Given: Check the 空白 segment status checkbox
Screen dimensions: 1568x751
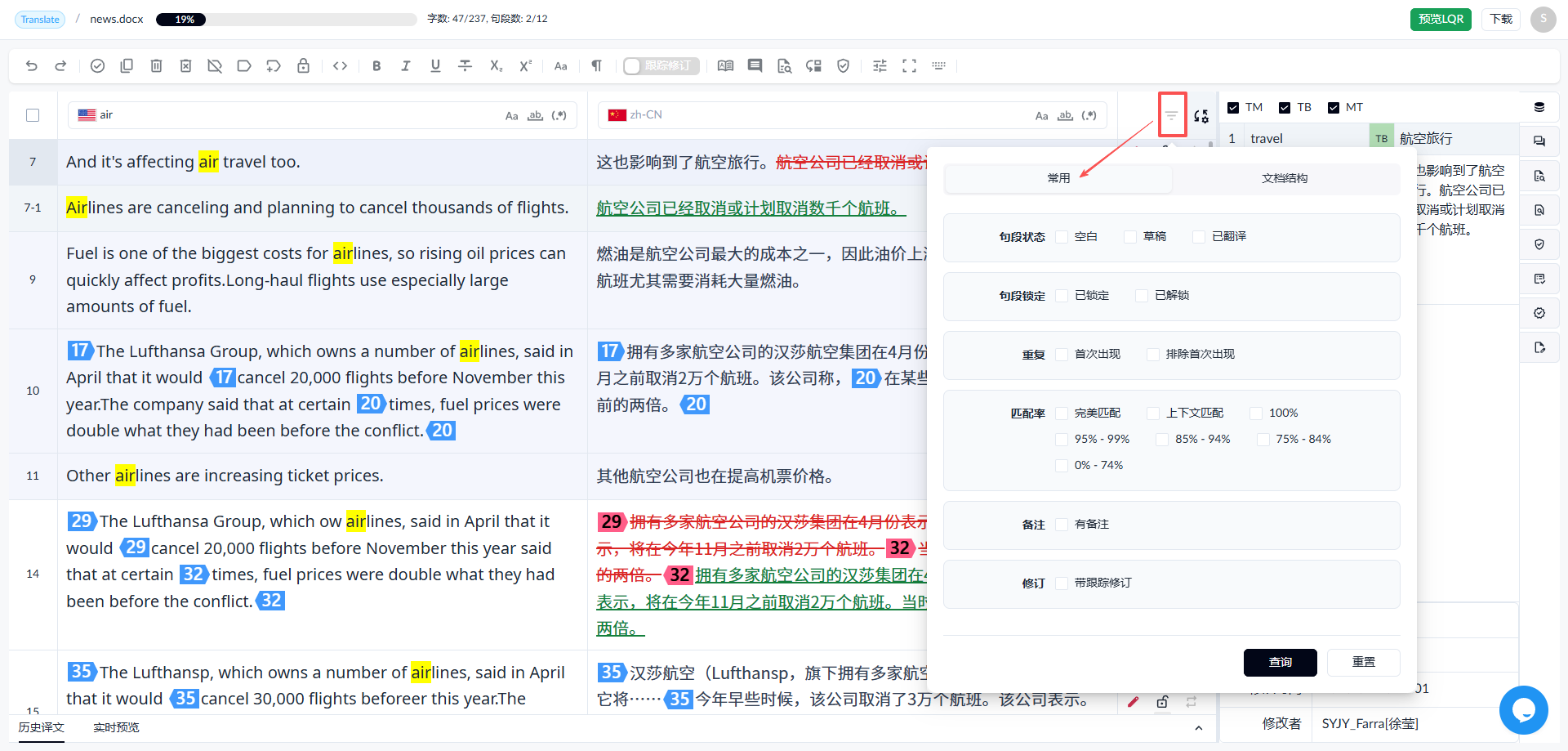Looking at the screenshot, I should click(1062, 237).
